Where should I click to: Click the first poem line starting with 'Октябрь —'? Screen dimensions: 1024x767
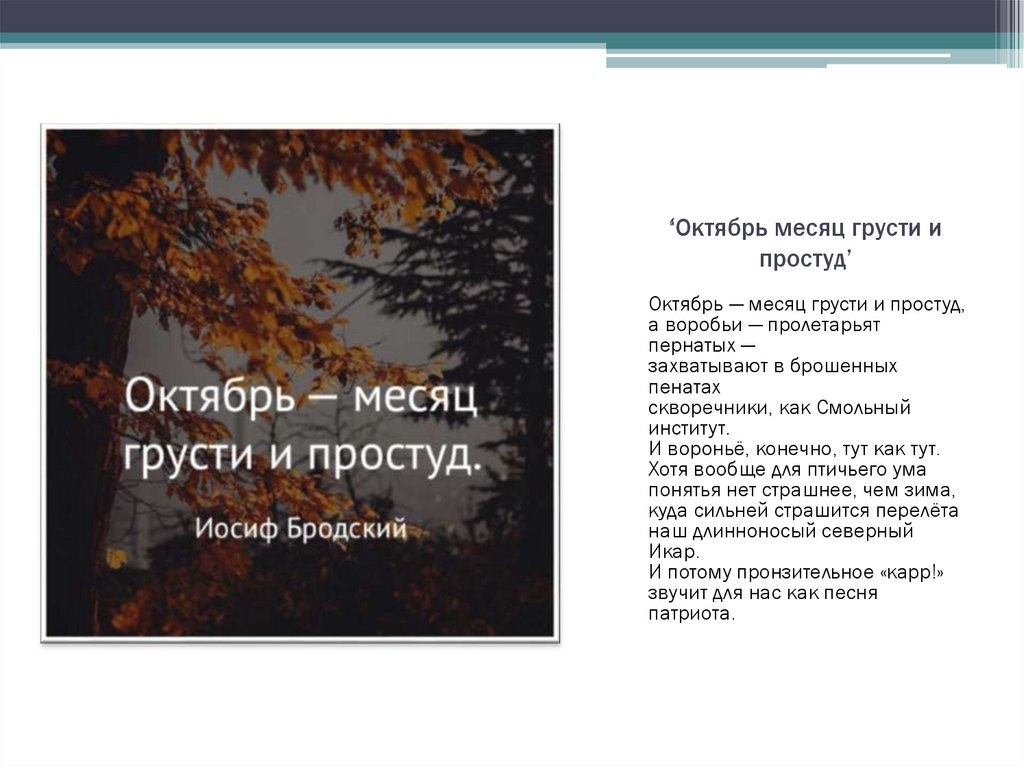[806, 303]
